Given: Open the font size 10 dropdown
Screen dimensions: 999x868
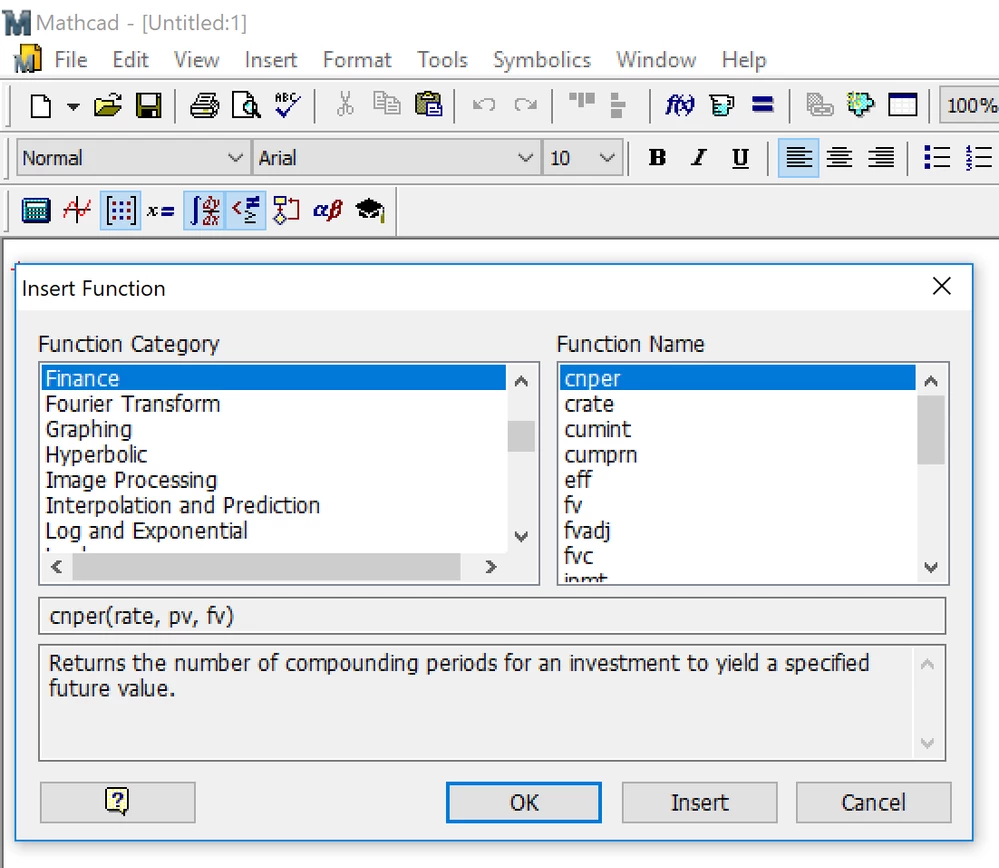Looking at the screenshot, I should point(607,157).
